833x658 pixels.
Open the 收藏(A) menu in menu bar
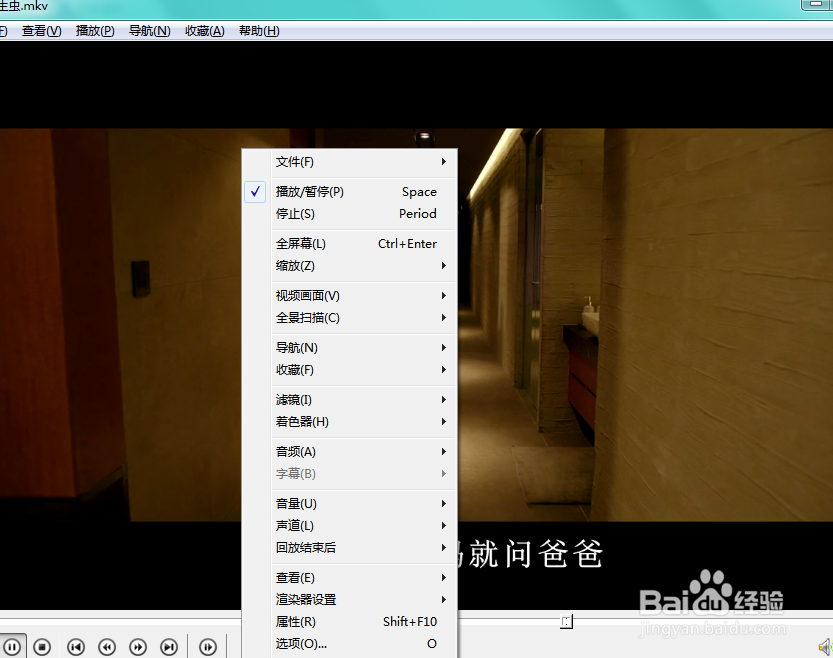[205, 31]
